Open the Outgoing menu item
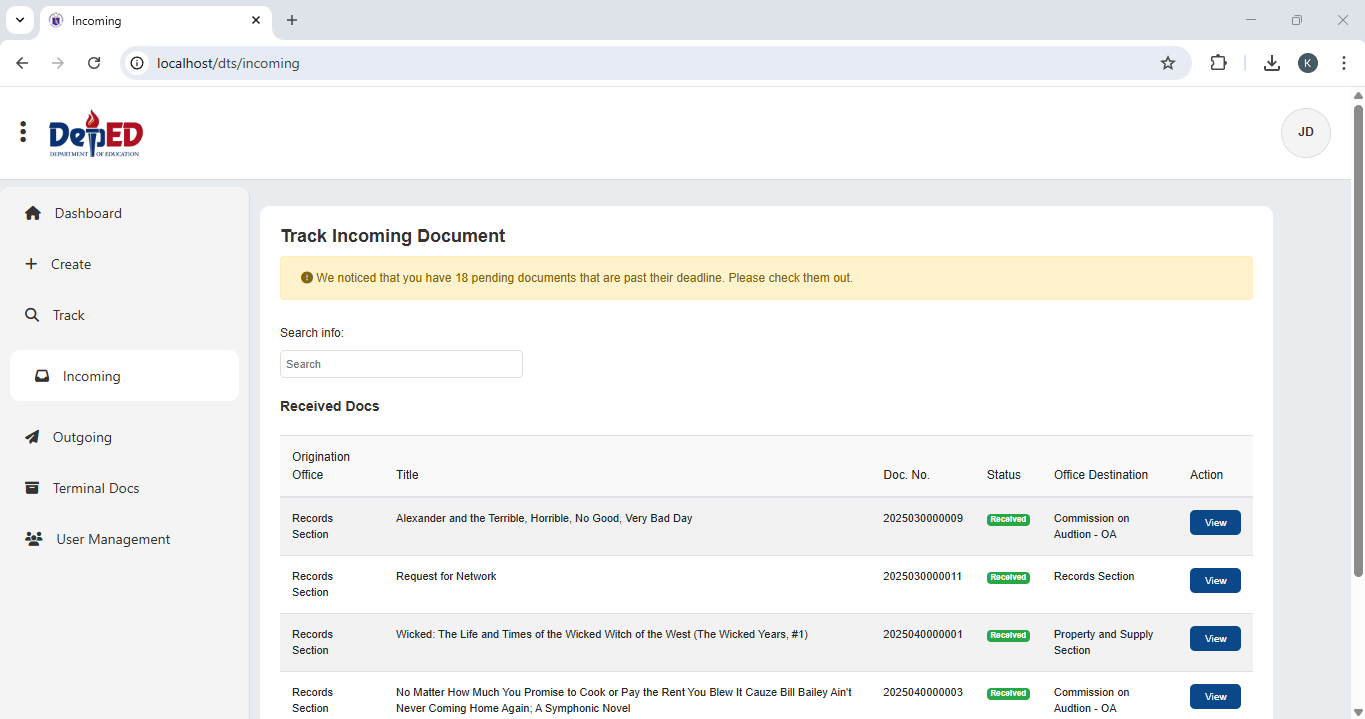The height and width of the screenshot is (719, 1365). pyautogui.click(x=124, y=437)
